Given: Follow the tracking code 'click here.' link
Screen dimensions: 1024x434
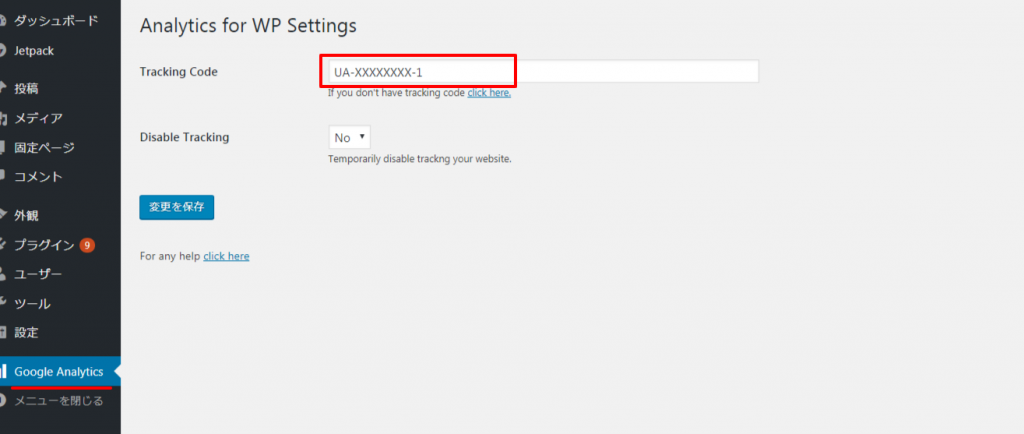Looking at the screenshot, I should [489, 93].
